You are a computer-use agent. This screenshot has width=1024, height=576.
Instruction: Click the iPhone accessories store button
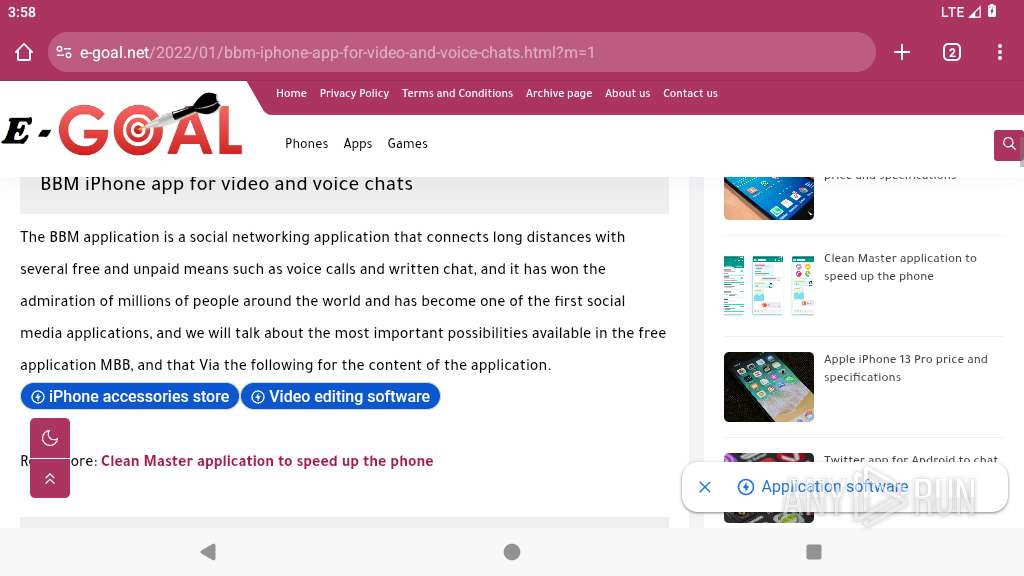pos(129,396)
